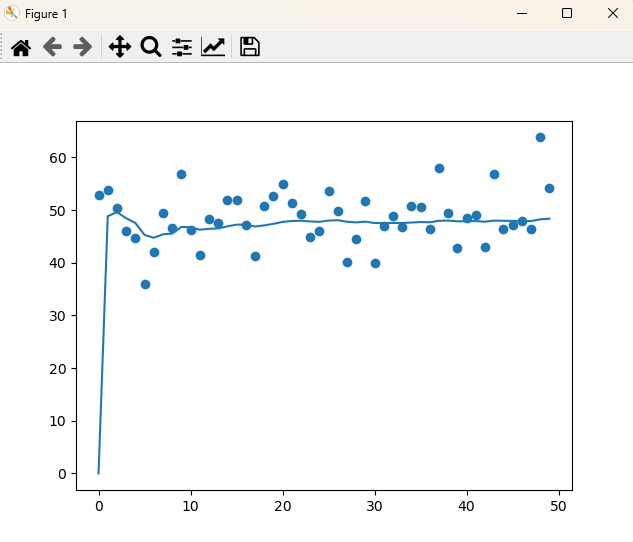Save the figure using the floppy disk icon
Viewport: 633px width, 542px height.
(250, 47)
